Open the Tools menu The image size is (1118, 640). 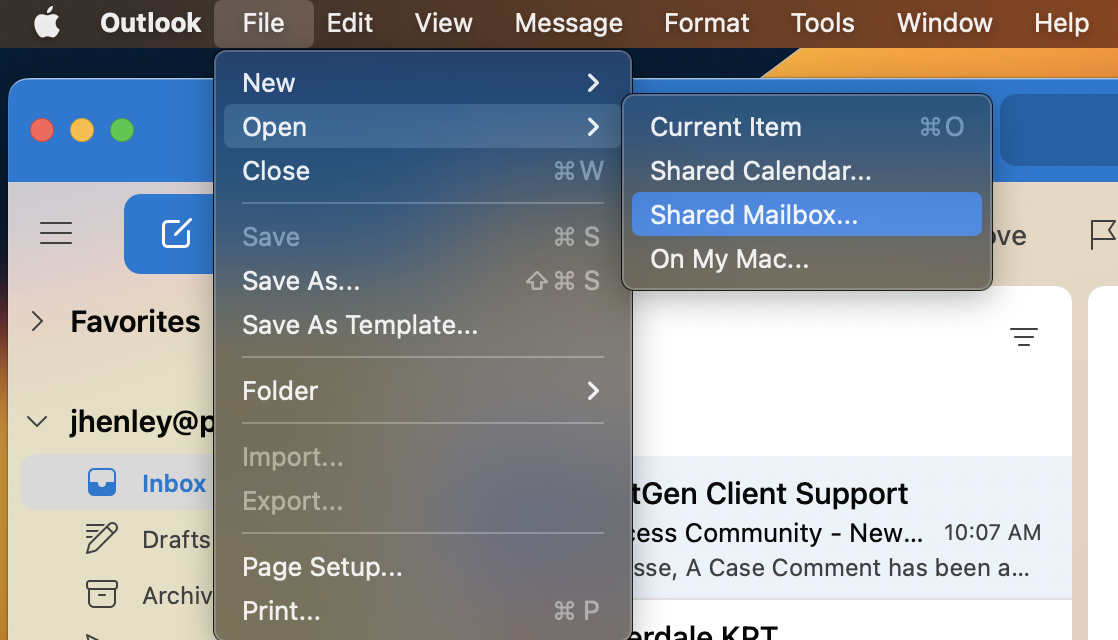pos(822,23)
